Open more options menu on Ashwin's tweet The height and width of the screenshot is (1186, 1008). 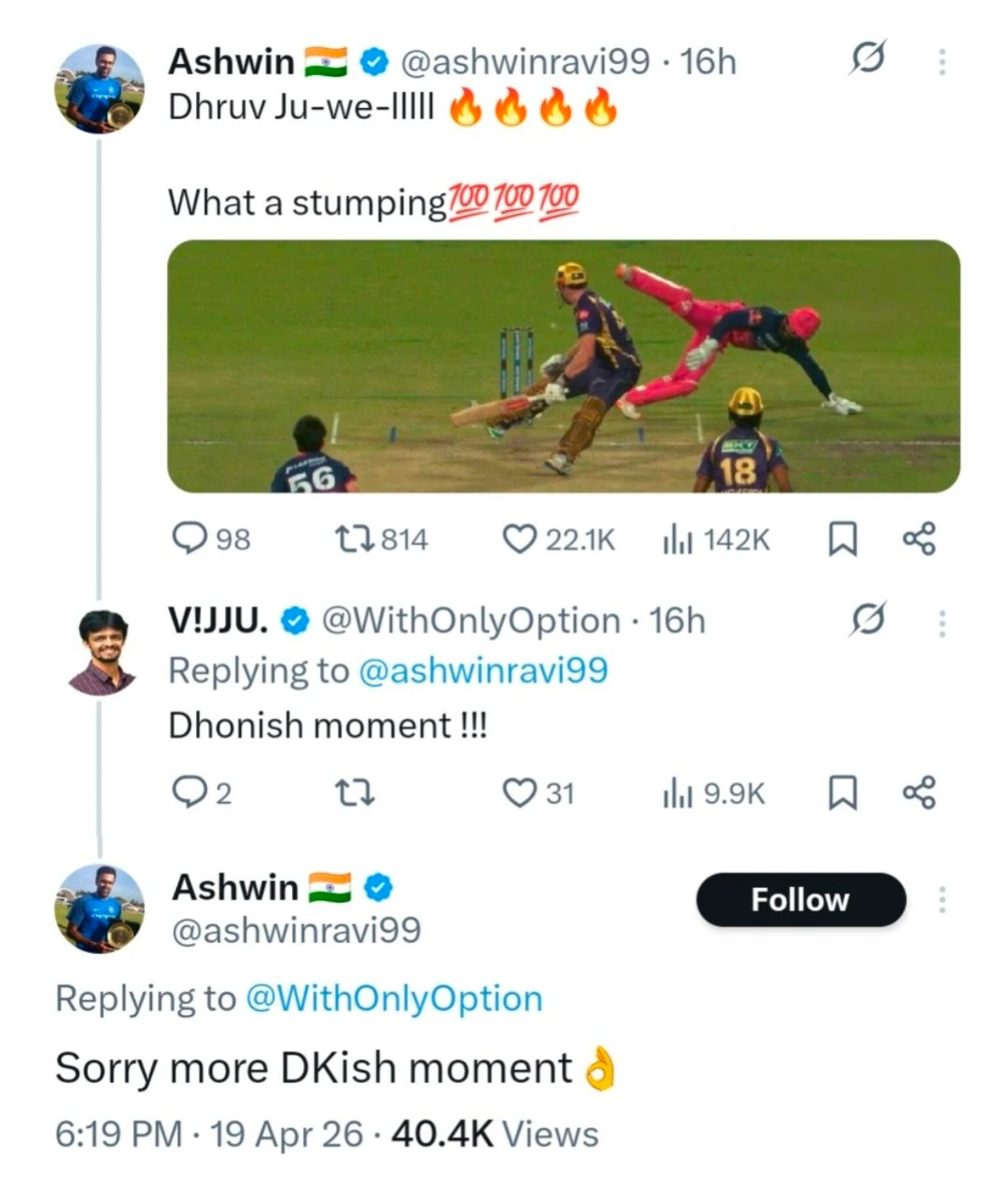(942, 58)
